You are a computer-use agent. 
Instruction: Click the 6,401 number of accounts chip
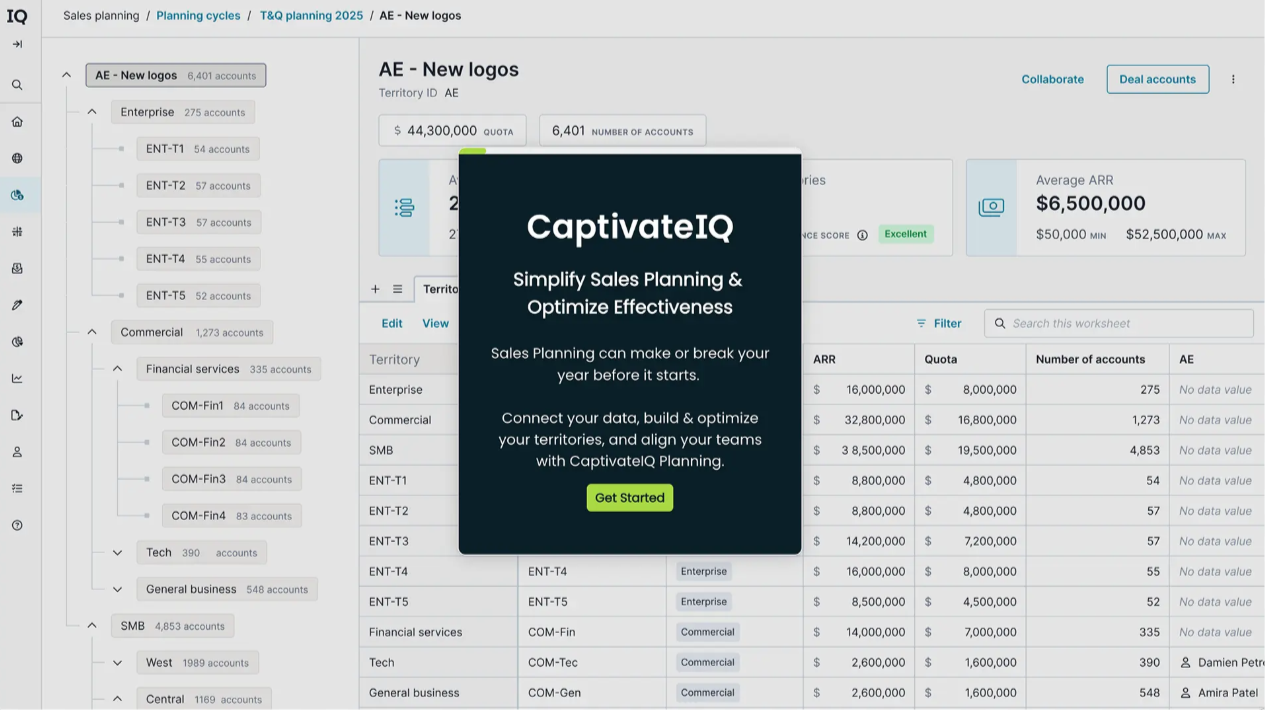pos(622,130)
